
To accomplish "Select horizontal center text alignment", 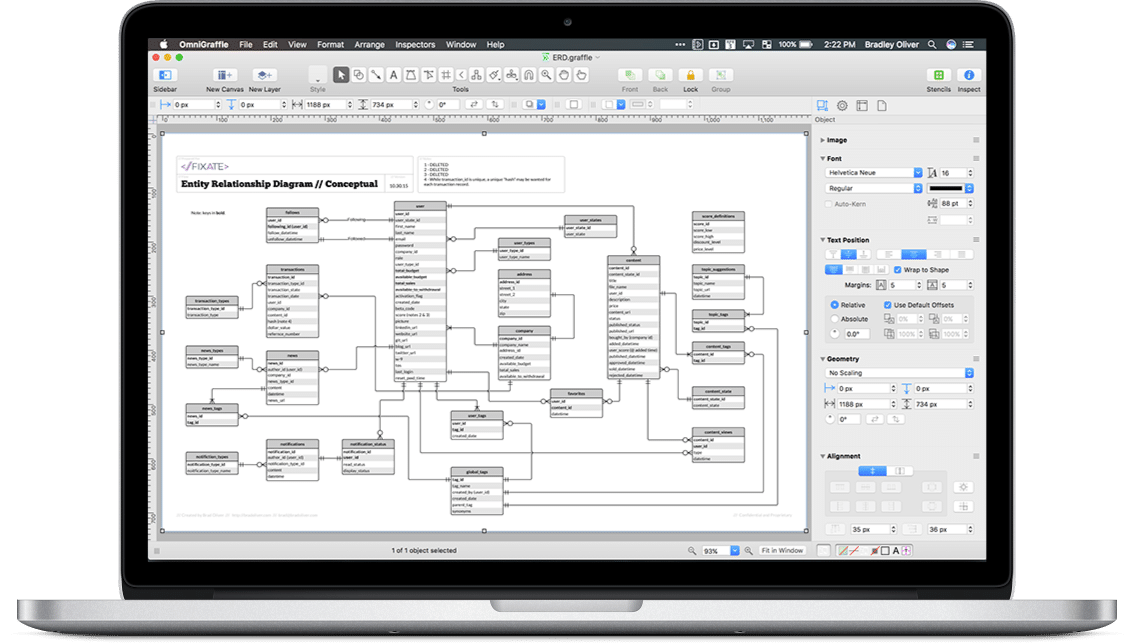I will click(914, 255).
